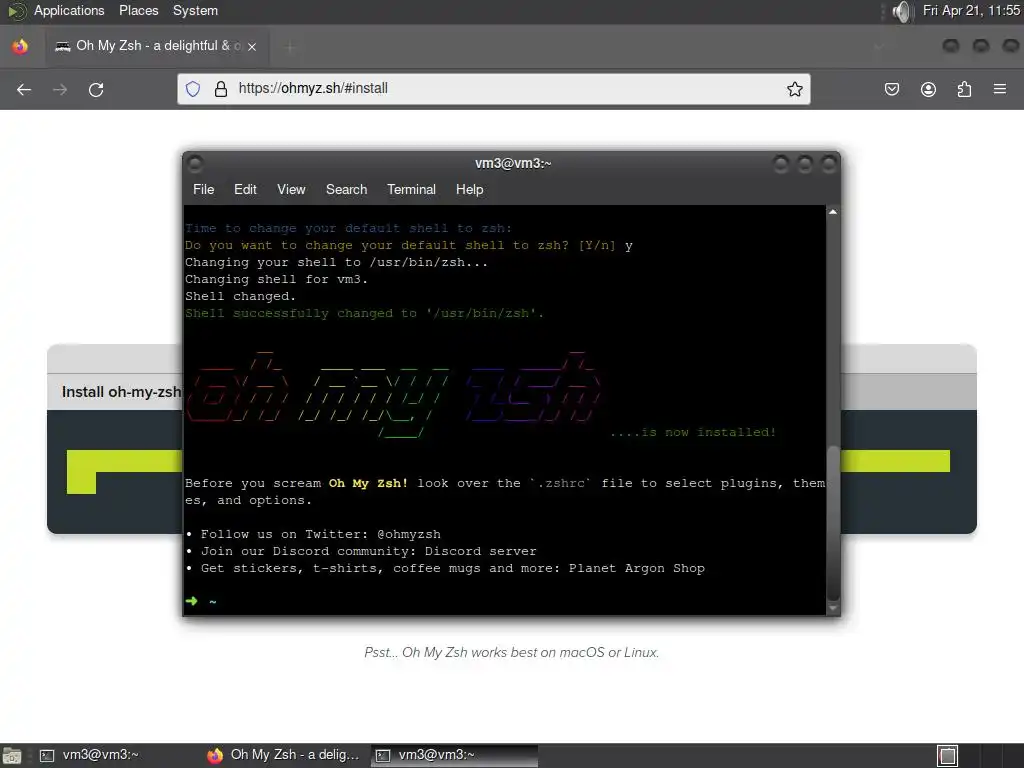The image size is (1024, 768).
Task: Open the terminal View menu
Action: coord(291,189)
